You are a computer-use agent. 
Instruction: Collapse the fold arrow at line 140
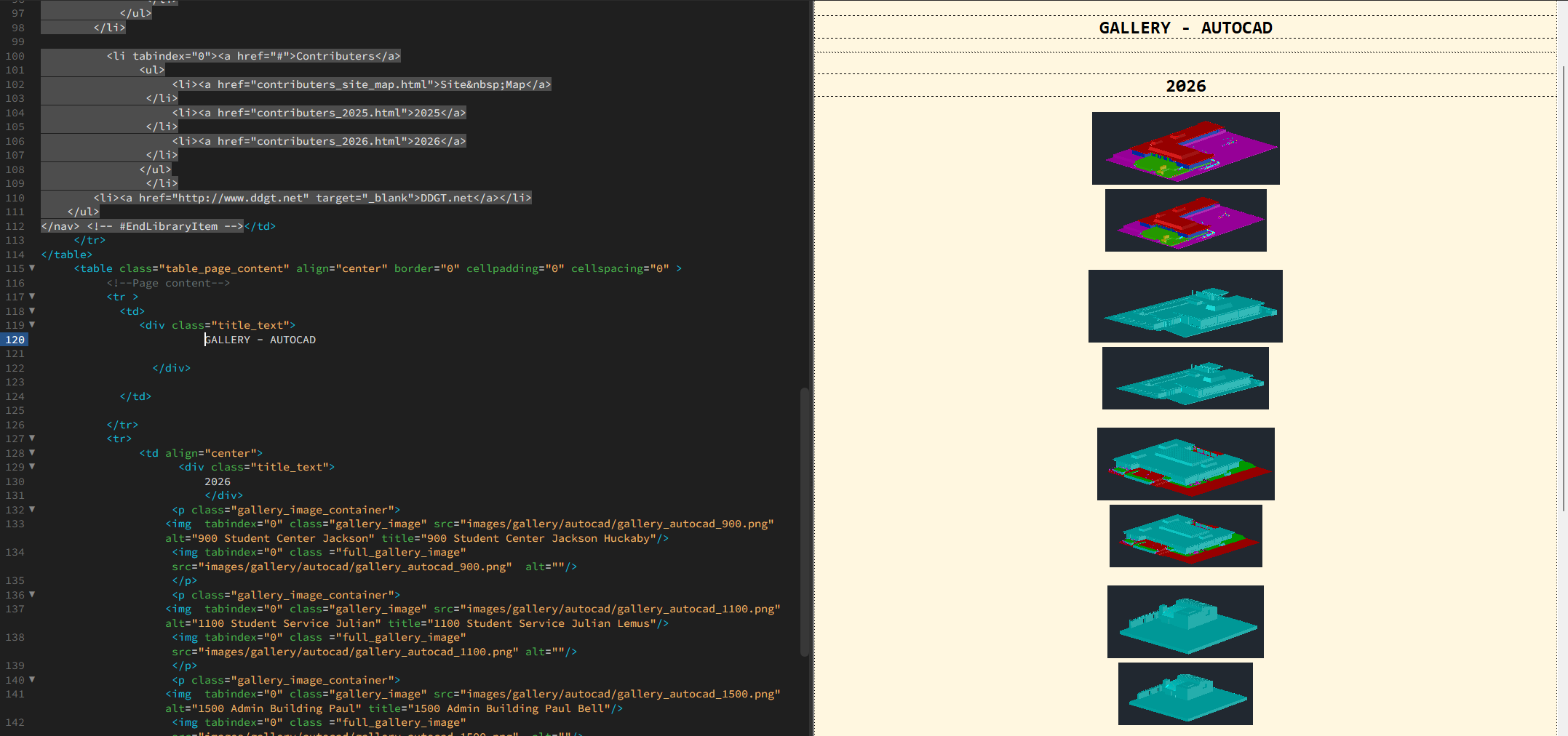(32, 680)
